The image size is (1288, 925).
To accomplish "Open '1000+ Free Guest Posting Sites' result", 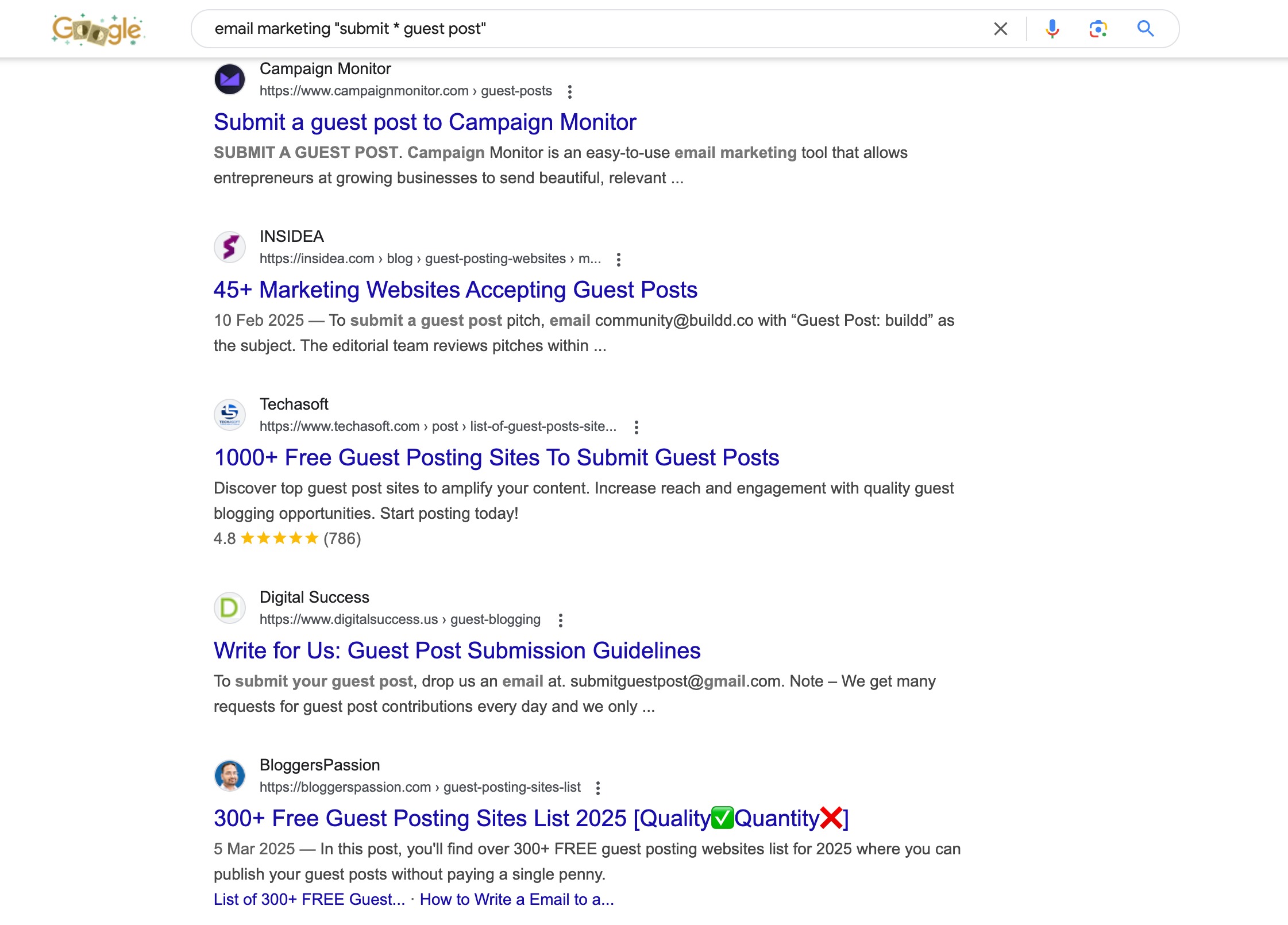I will [x=496, y=457].
